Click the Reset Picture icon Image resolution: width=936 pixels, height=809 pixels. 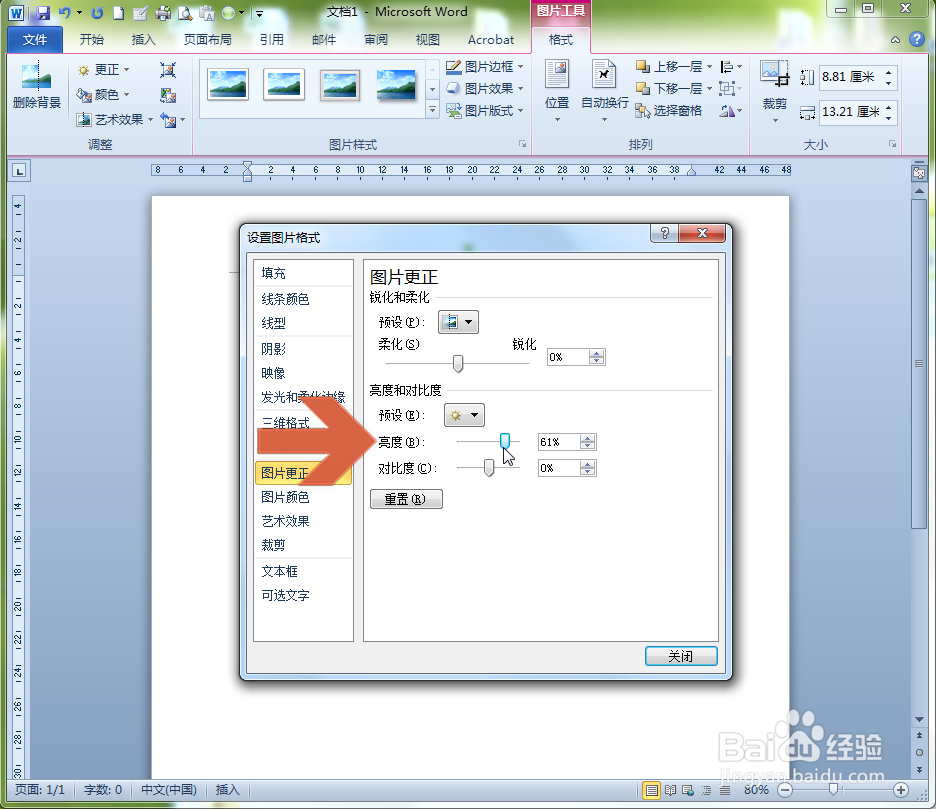(x=169, y=120)
